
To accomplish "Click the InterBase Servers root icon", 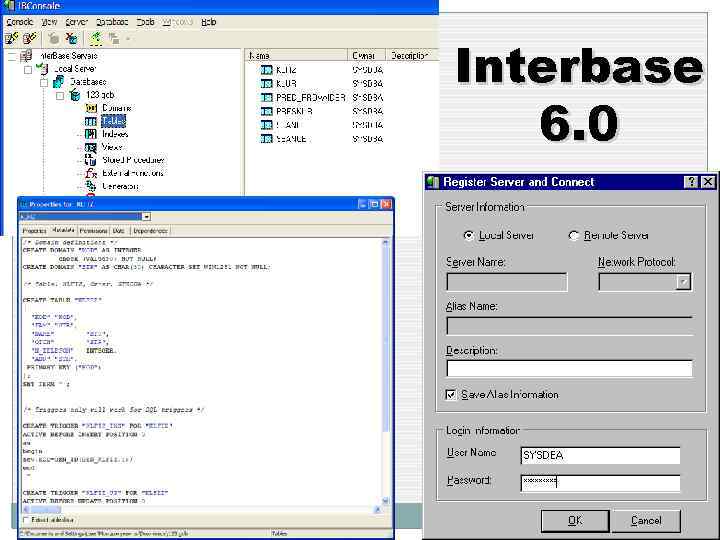I will (x=26, y=56).
